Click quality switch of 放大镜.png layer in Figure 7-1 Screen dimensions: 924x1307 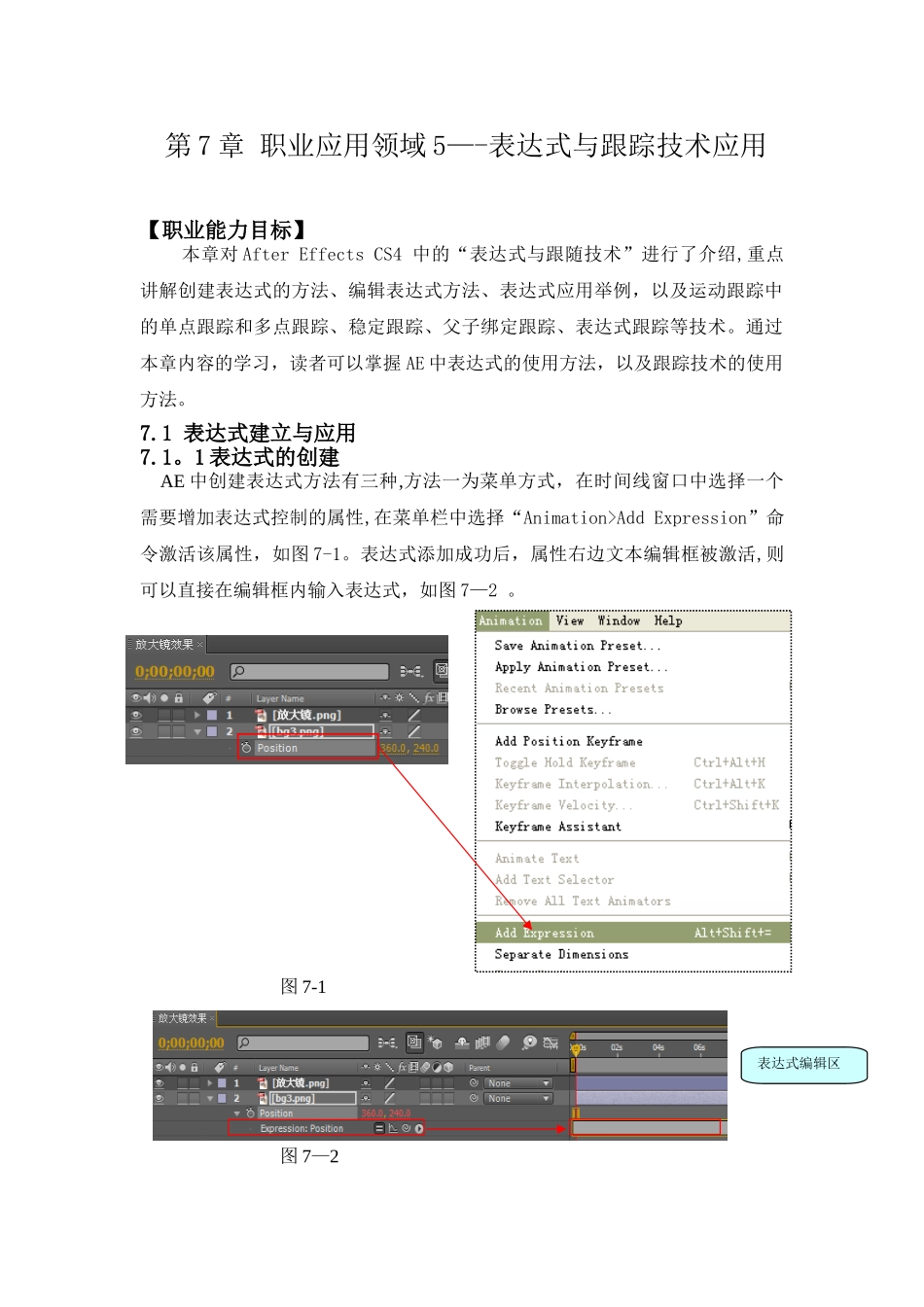(x=414, y=715)
